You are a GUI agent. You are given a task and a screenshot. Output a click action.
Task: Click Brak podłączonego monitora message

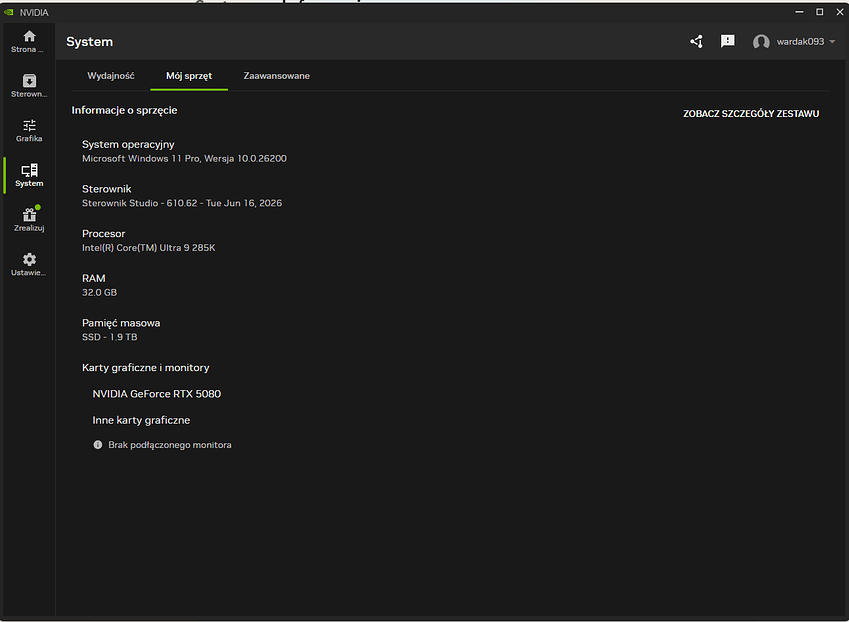pos(169,445)
